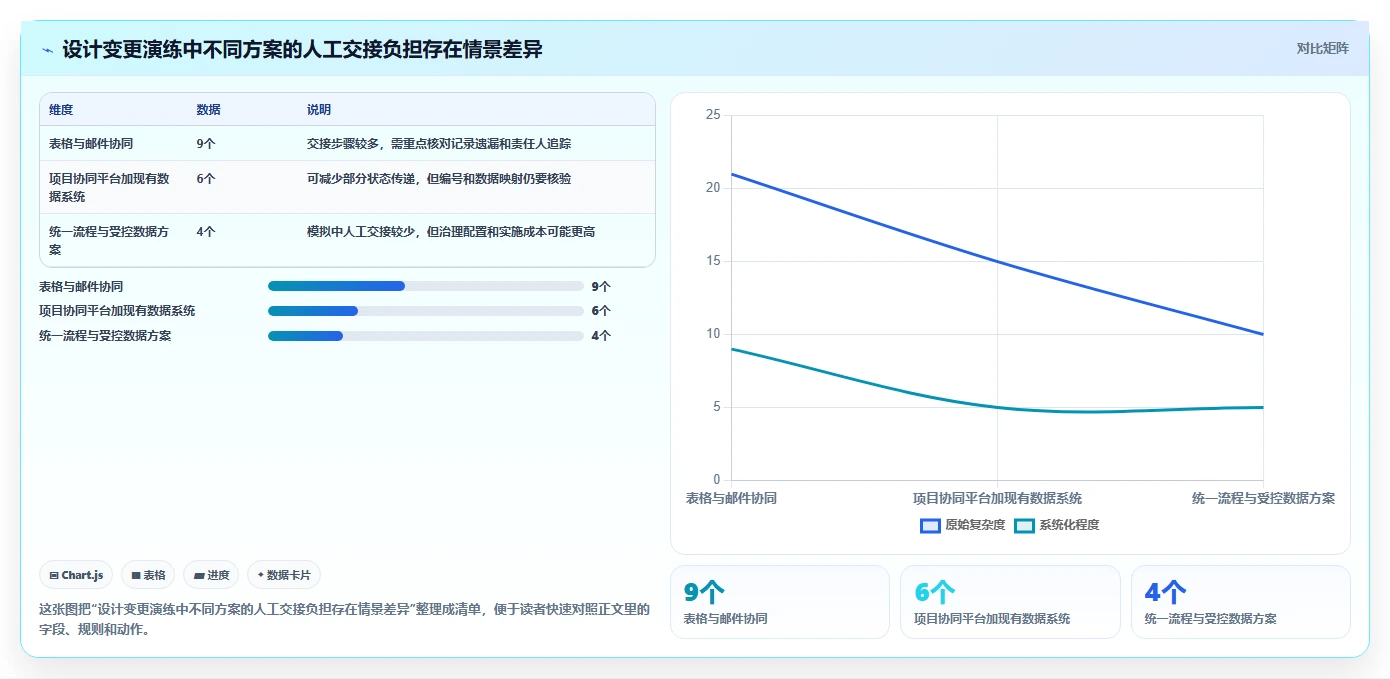Click the 4个 value in the table
Screen dimensions: 1390x679
coord(206,232)
